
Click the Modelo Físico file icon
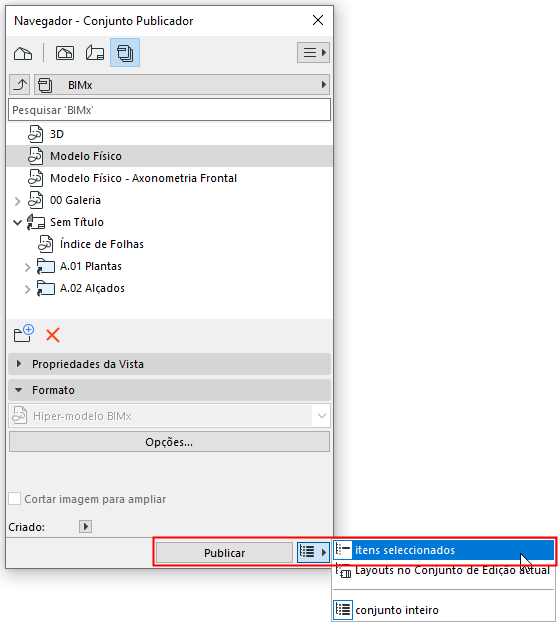point(36,156)
